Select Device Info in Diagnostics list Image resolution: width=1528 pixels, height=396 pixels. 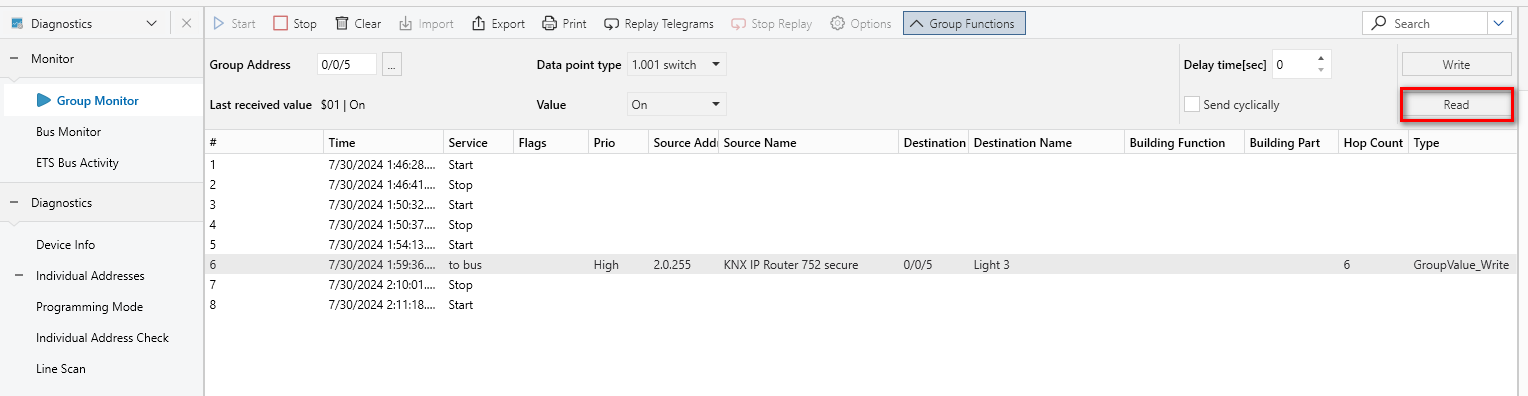(x=65, y=245)
